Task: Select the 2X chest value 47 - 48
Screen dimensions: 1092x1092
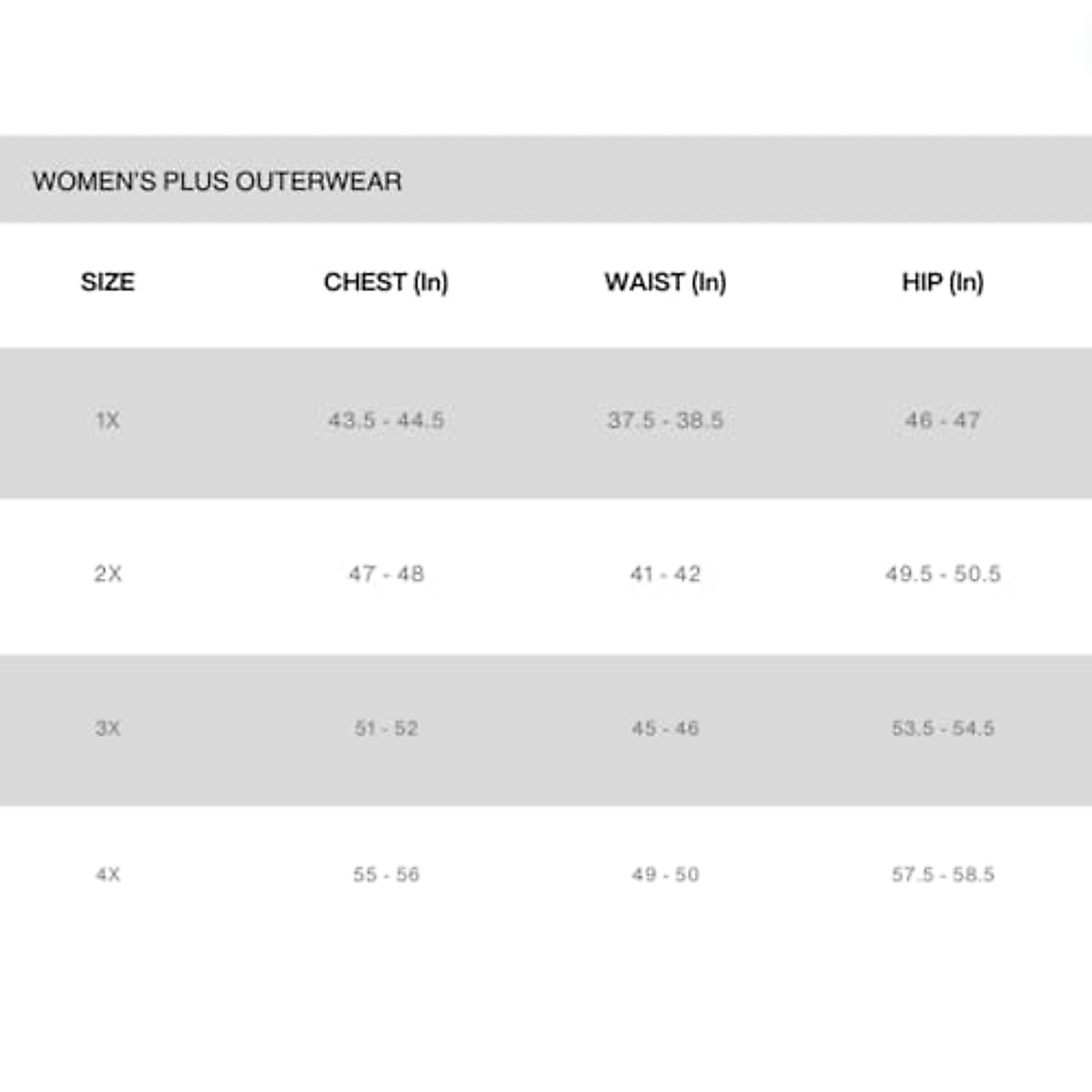Action: point(386,574)
